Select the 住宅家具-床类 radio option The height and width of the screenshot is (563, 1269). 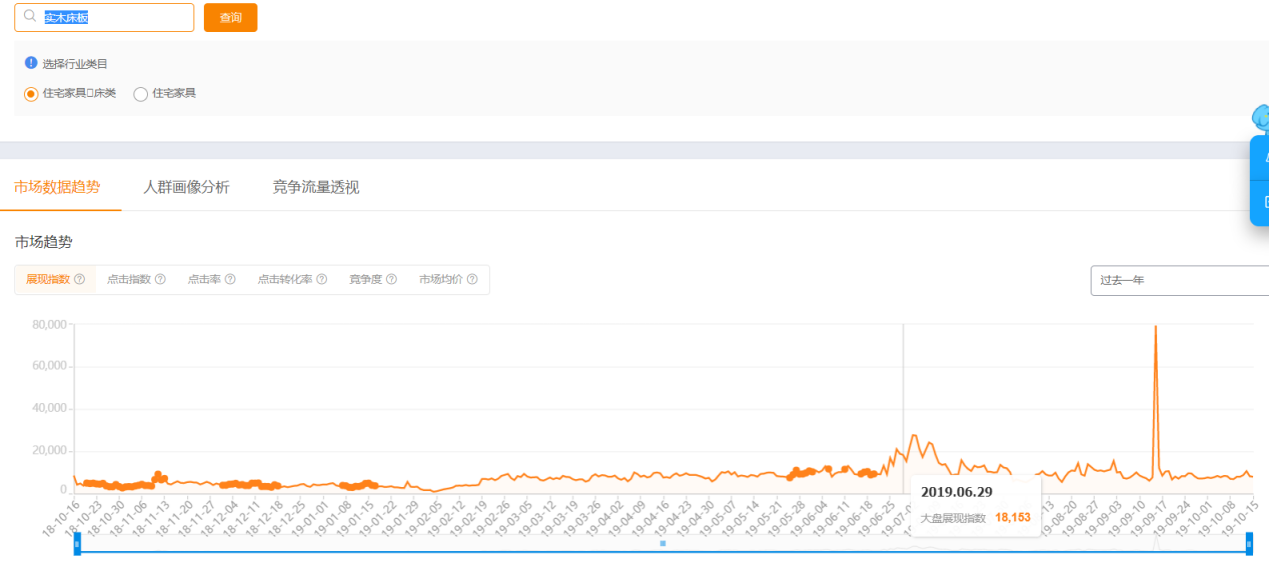(x=31, y=94)
